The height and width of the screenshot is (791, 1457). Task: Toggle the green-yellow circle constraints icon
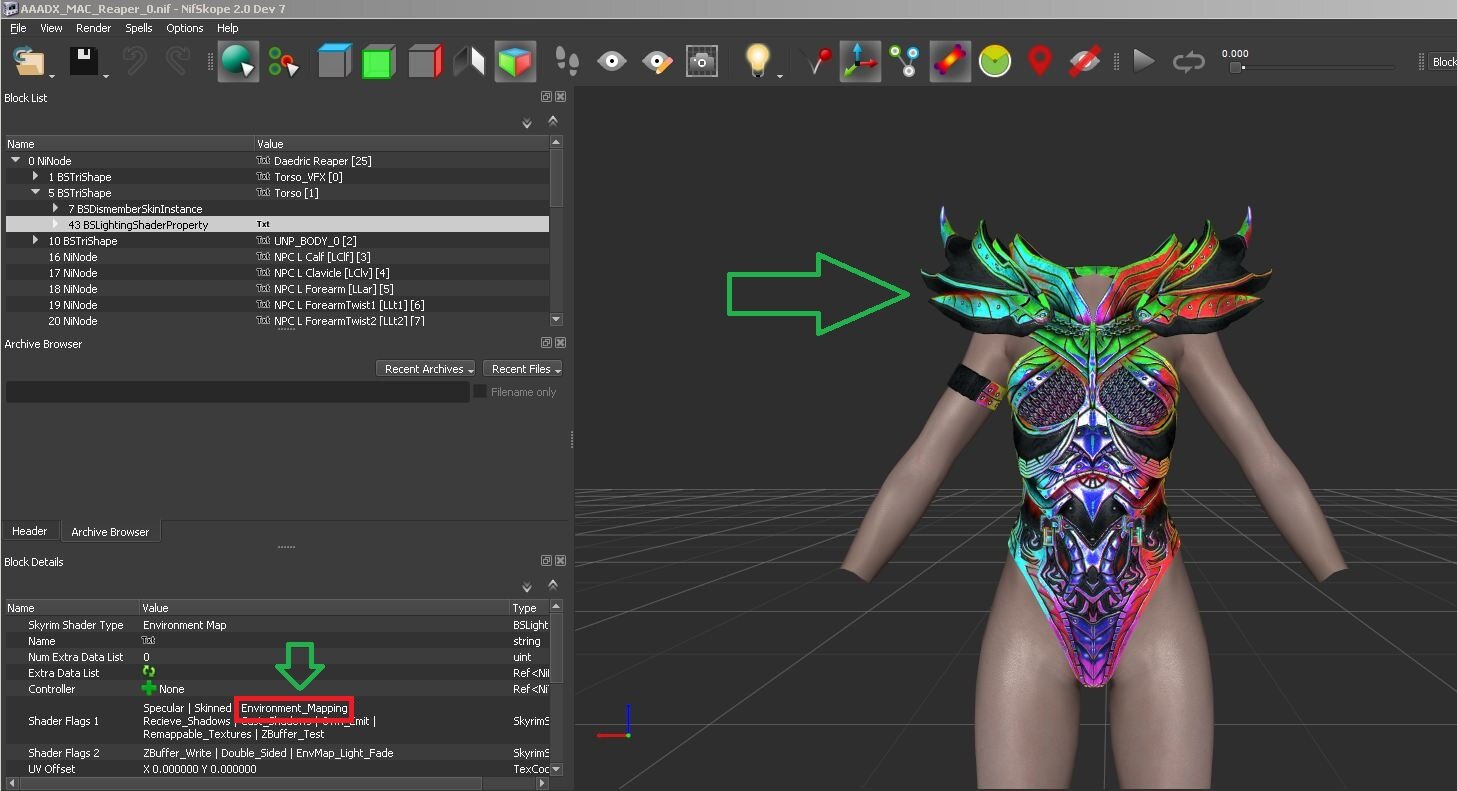pyautogui.click(x=995, y=62)
